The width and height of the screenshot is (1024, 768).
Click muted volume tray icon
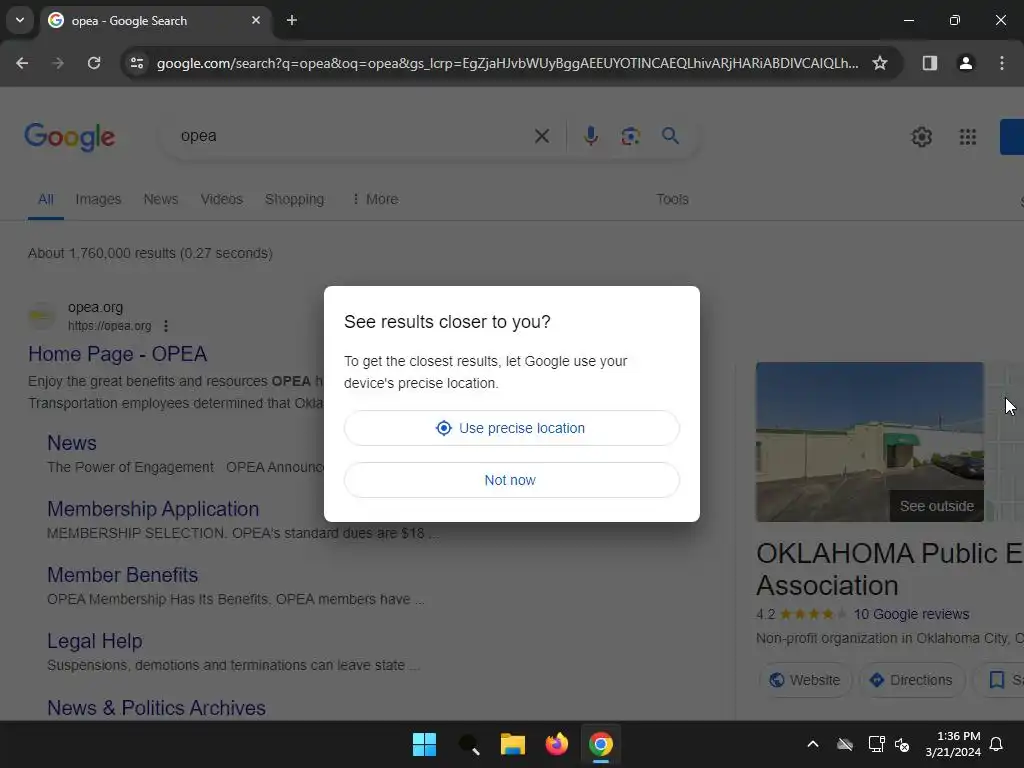pyautogui.click(x=902, y=744)
